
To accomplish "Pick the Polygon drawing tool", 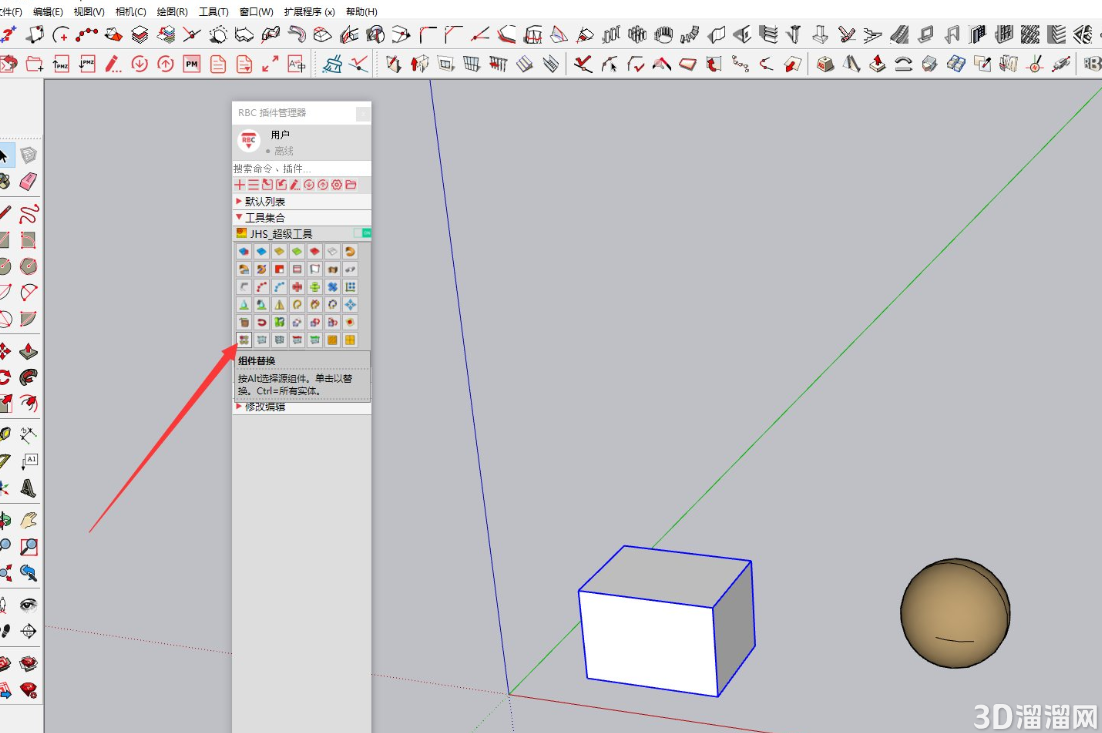I will point(28,266).
